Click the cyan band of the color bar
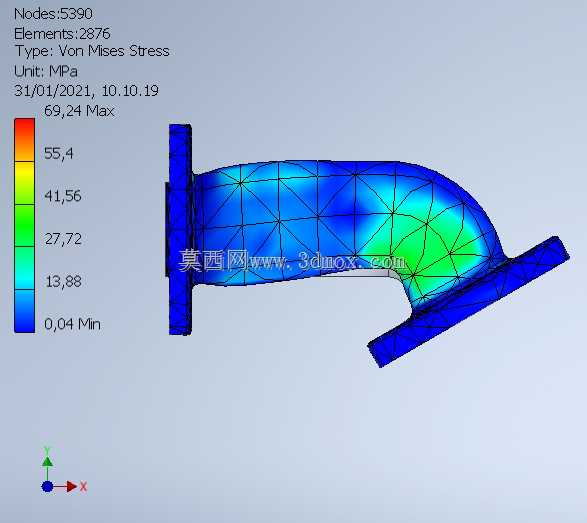587x523 pixels. [25, 268]
